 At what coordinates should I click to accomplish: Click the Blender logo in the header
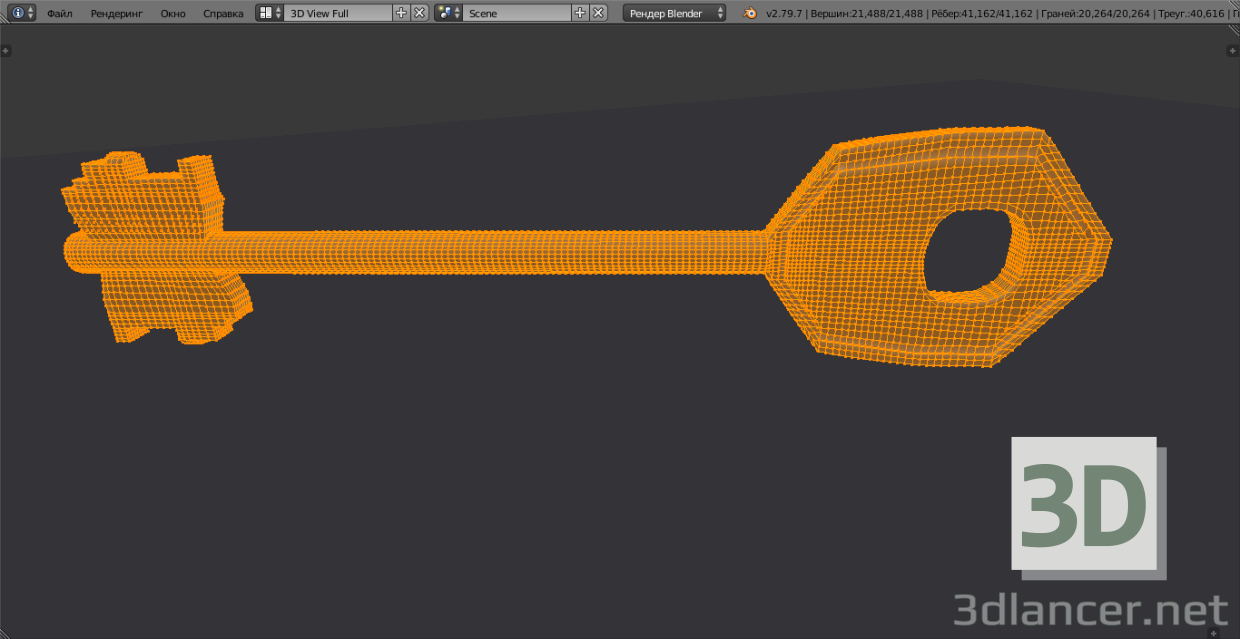pyautogui.click(x=748, y=13)
